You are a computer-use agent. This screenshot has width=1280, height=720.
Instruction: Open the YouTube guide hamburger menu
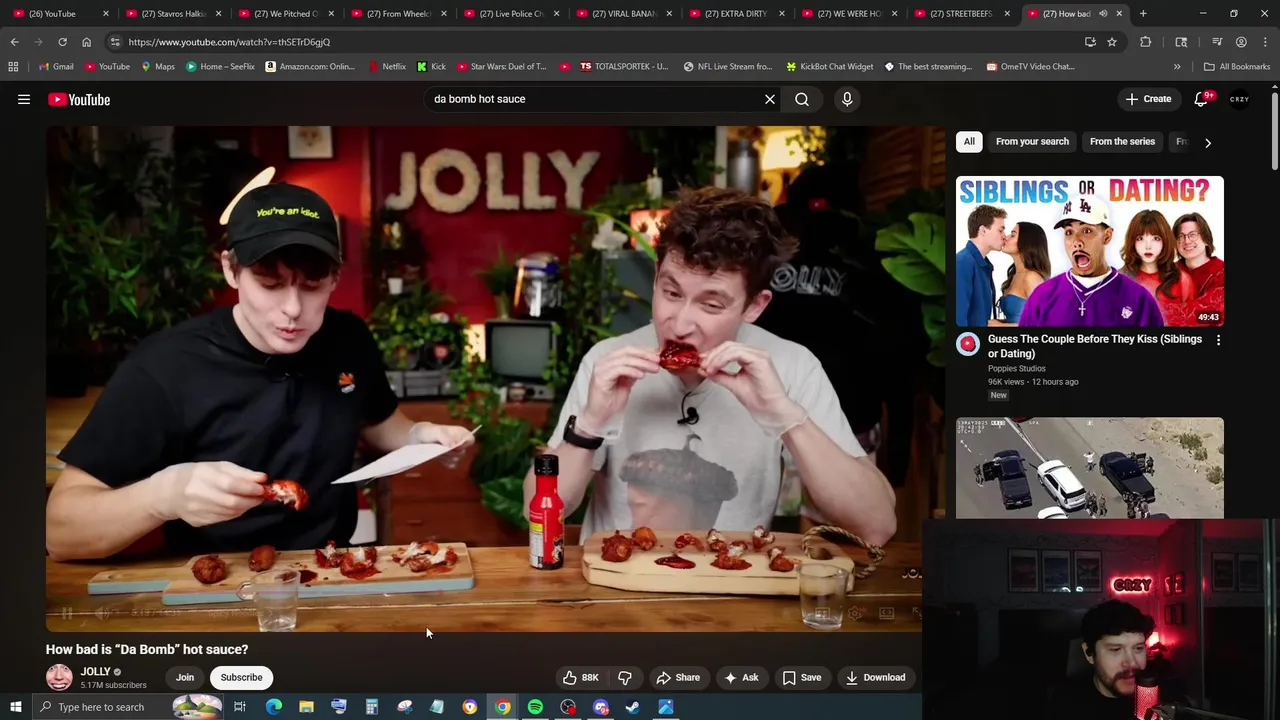(24, 99)
